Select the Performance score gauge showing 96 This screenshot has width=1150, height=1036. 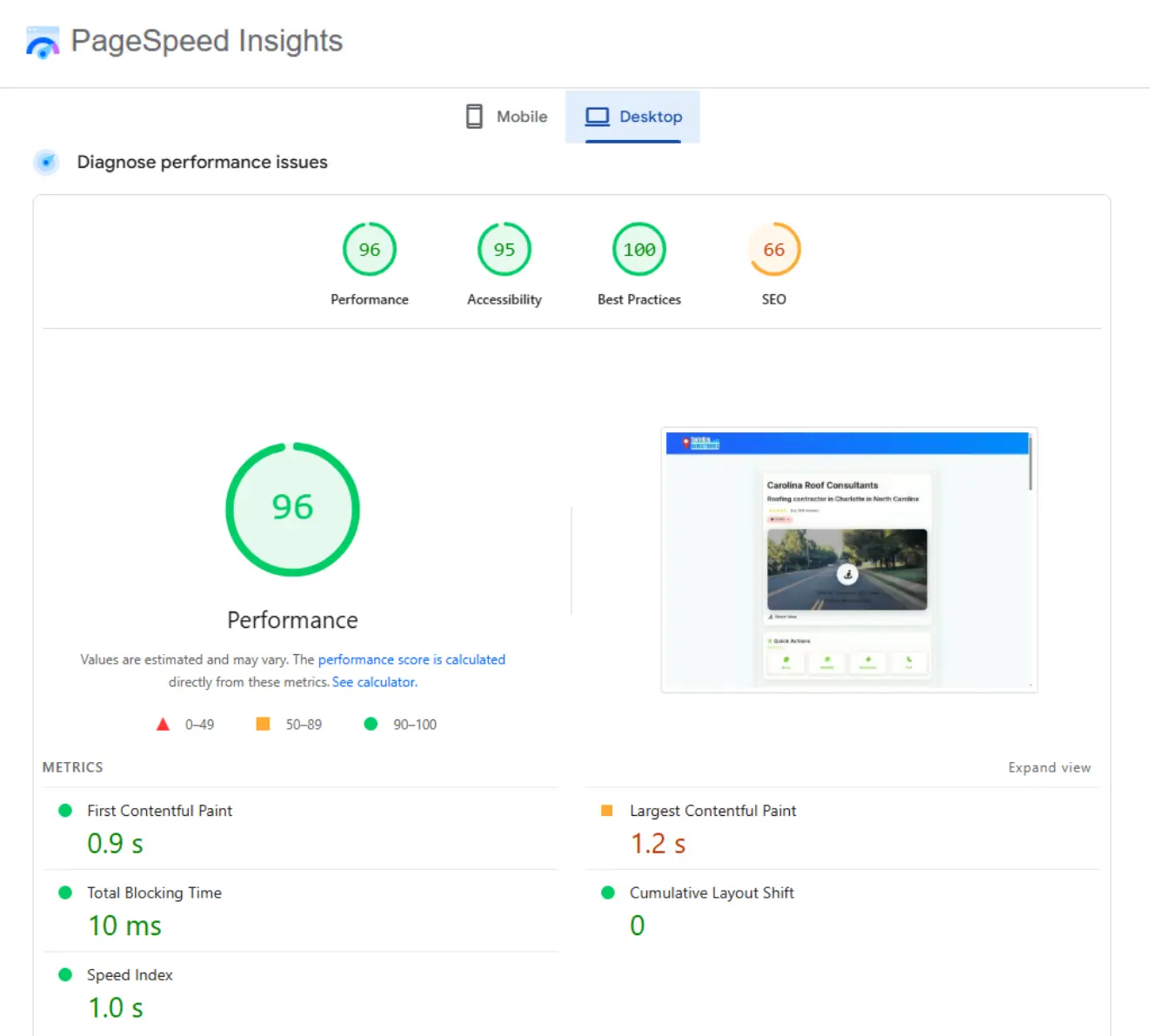[369, 249]
